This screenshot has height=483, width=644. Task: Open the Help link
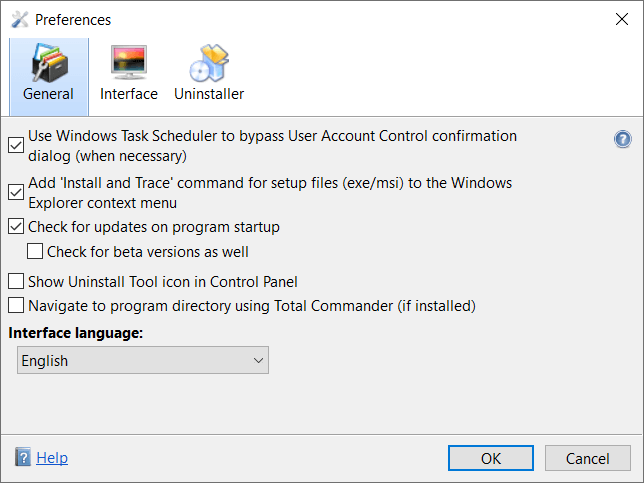click(x=52, y=458)
